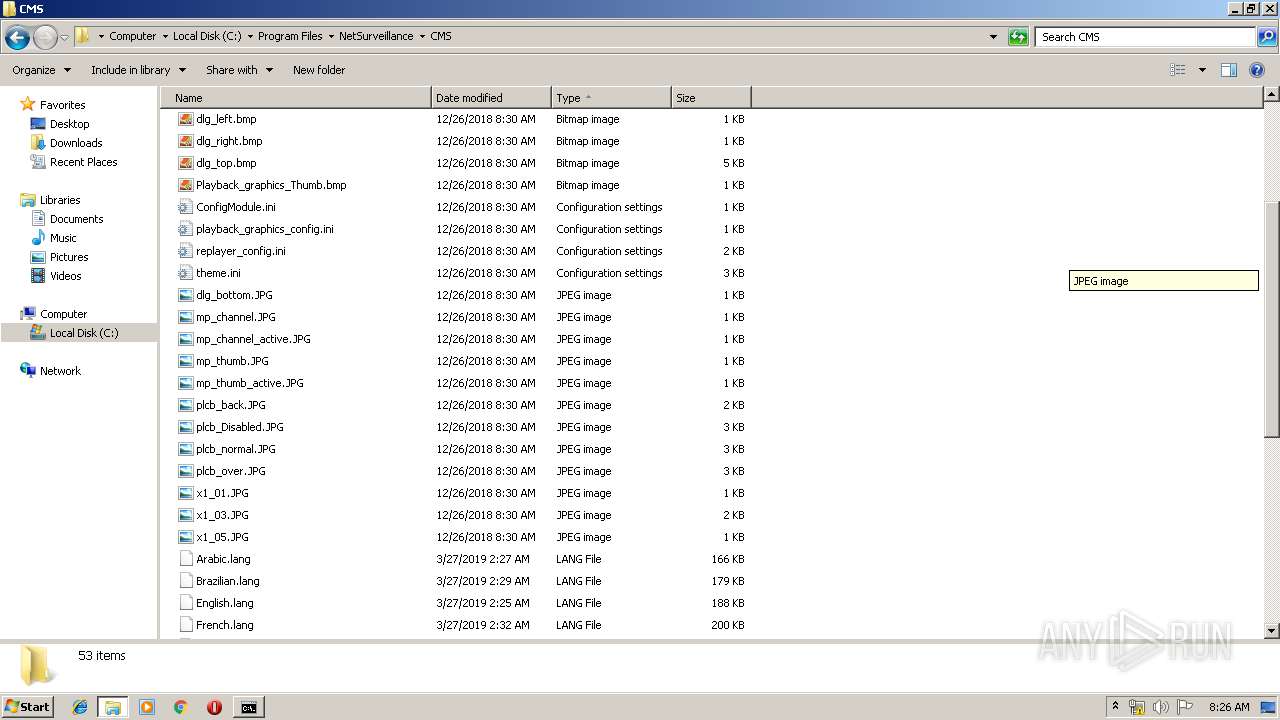Screen dimensions: 1280x720
Task: Open the Start menu
Action: pos(28,707)
